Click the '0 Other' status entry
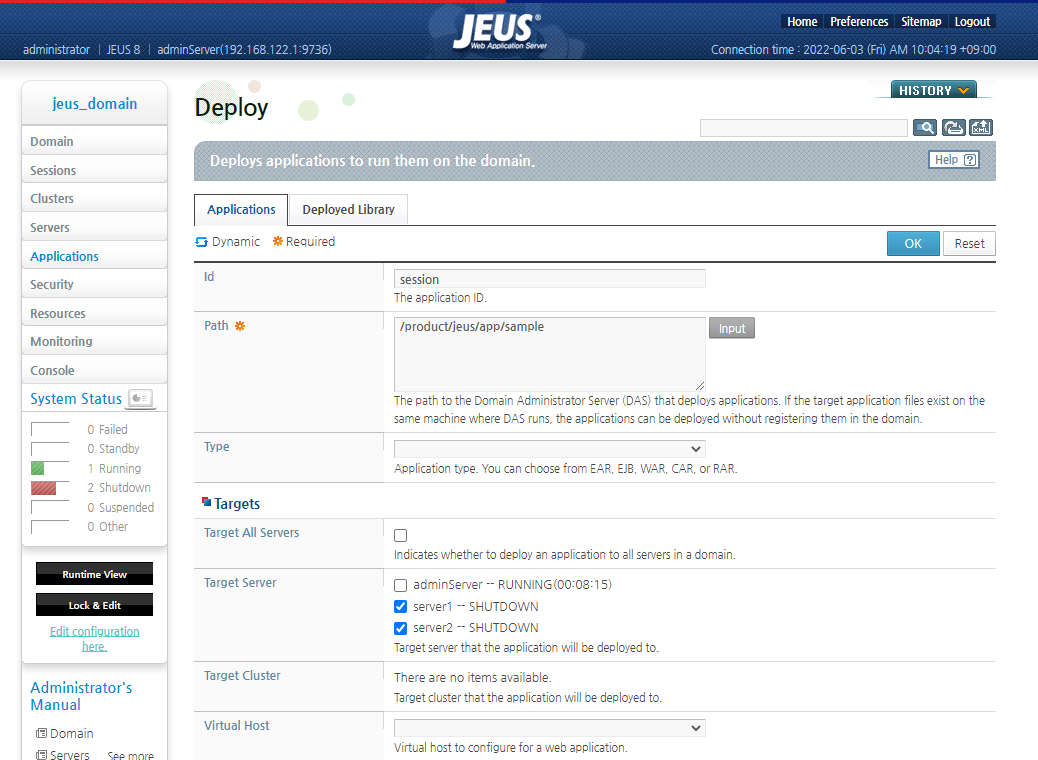Screen dimensions: 1038x760 click(x=108, y=527)
